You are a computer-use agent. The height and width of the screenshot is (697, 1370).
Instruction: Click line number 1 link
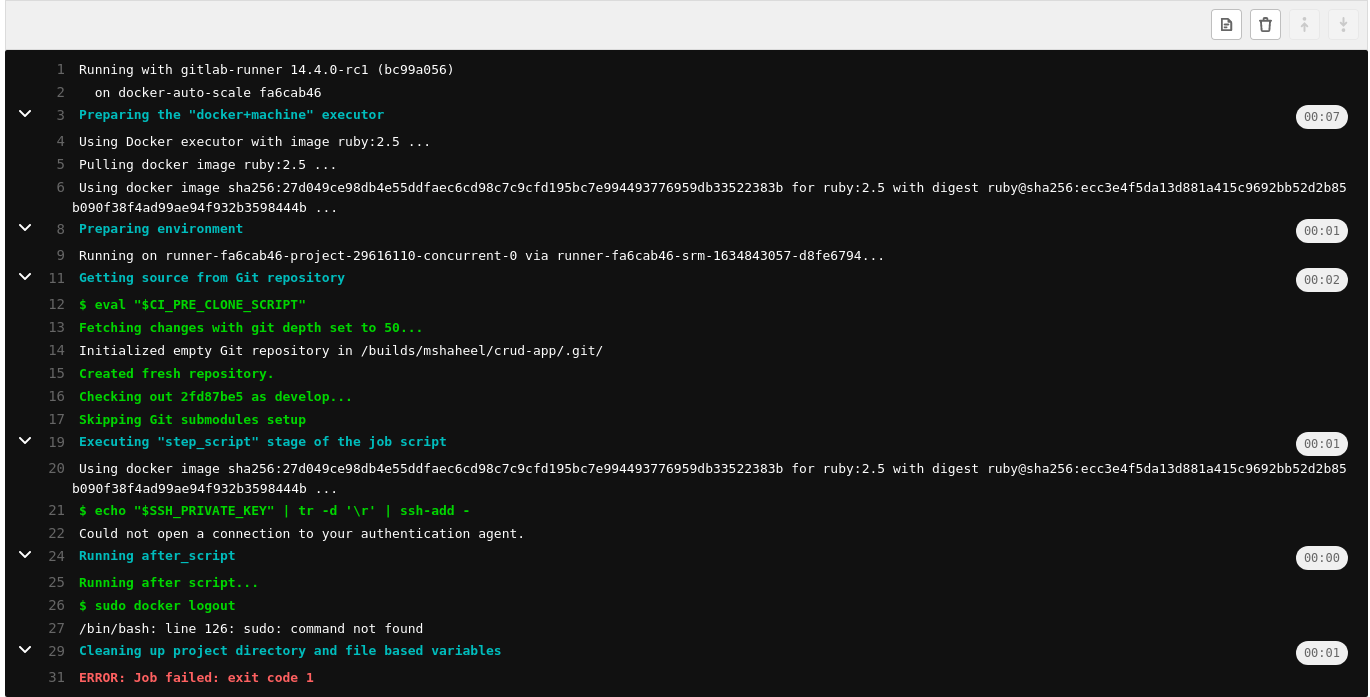(x=60, y=70)
